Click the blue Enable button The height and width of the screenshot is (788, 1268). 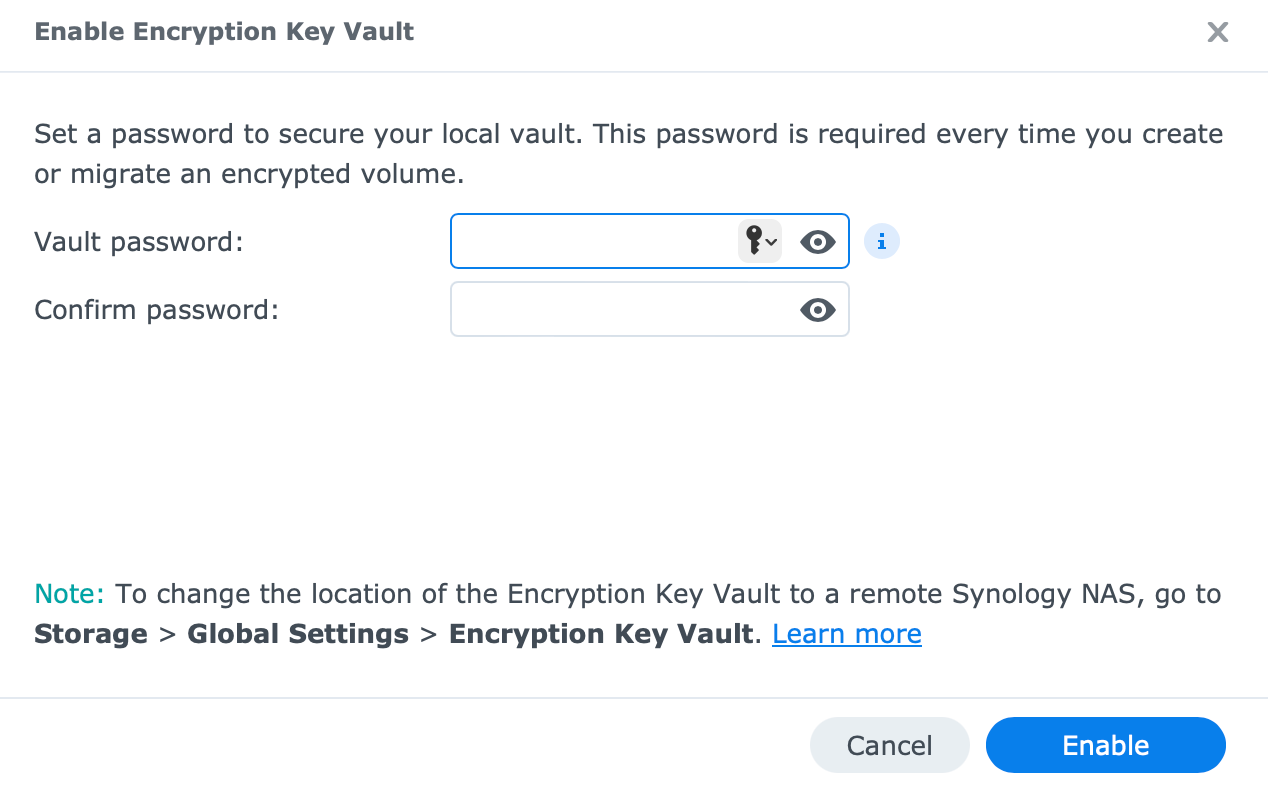point(1106,745)
